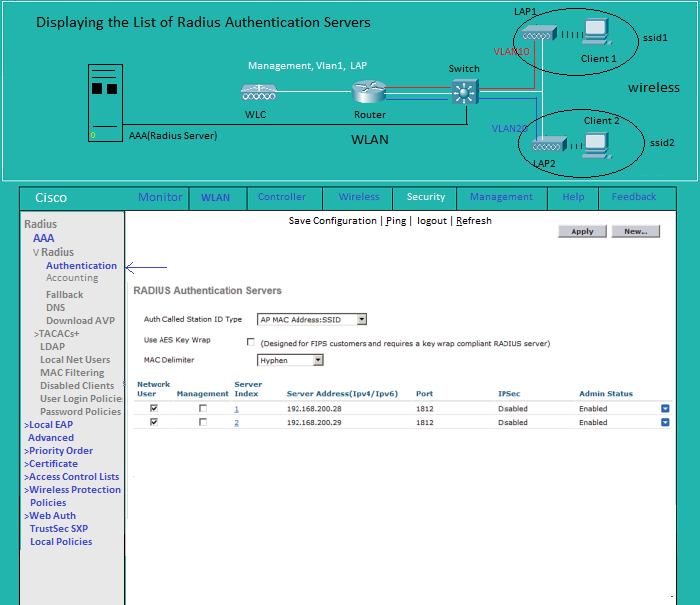Click the Router icon in the diagram
The width and height of the screenshot is (700, 605).
(369, 92)
